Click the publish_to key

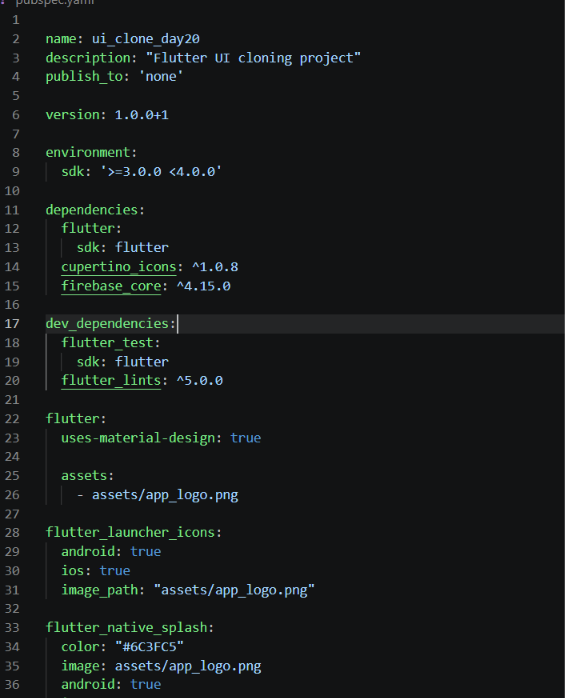tap(84, 77)
